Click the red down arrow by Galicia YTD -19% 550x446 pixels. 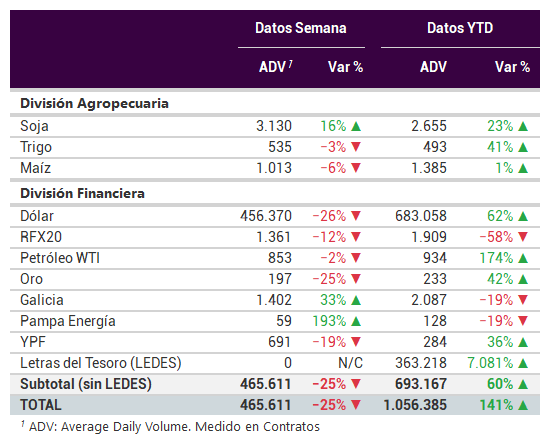pyautogui.click(x=523, y=300)
